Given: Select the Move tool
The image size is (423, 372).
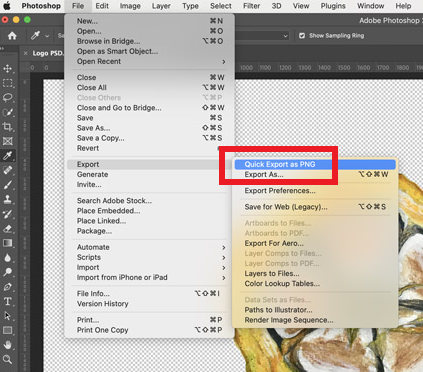Looking at the screenshot, I should click(x=7, y=69).
